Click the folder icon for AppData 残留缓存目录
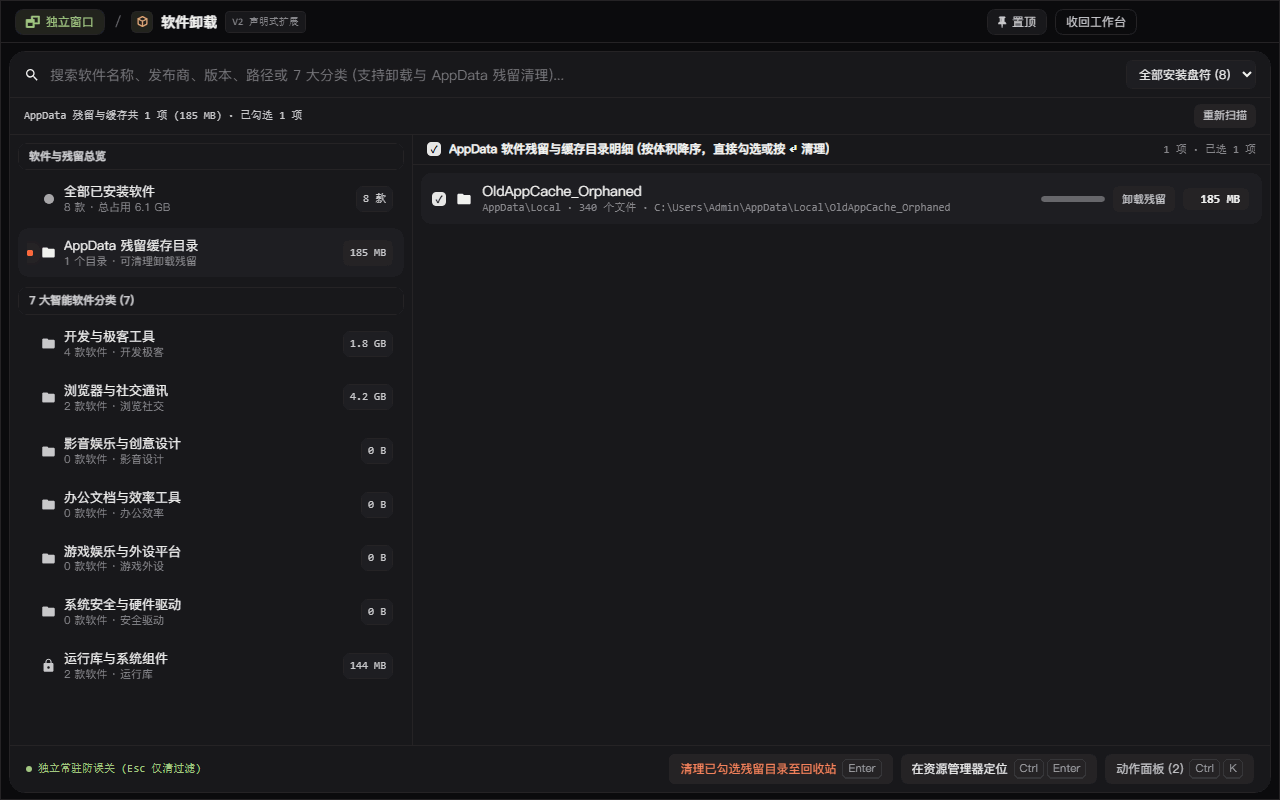The width and height of the screenshot is (1280, 800). (48, 253)
